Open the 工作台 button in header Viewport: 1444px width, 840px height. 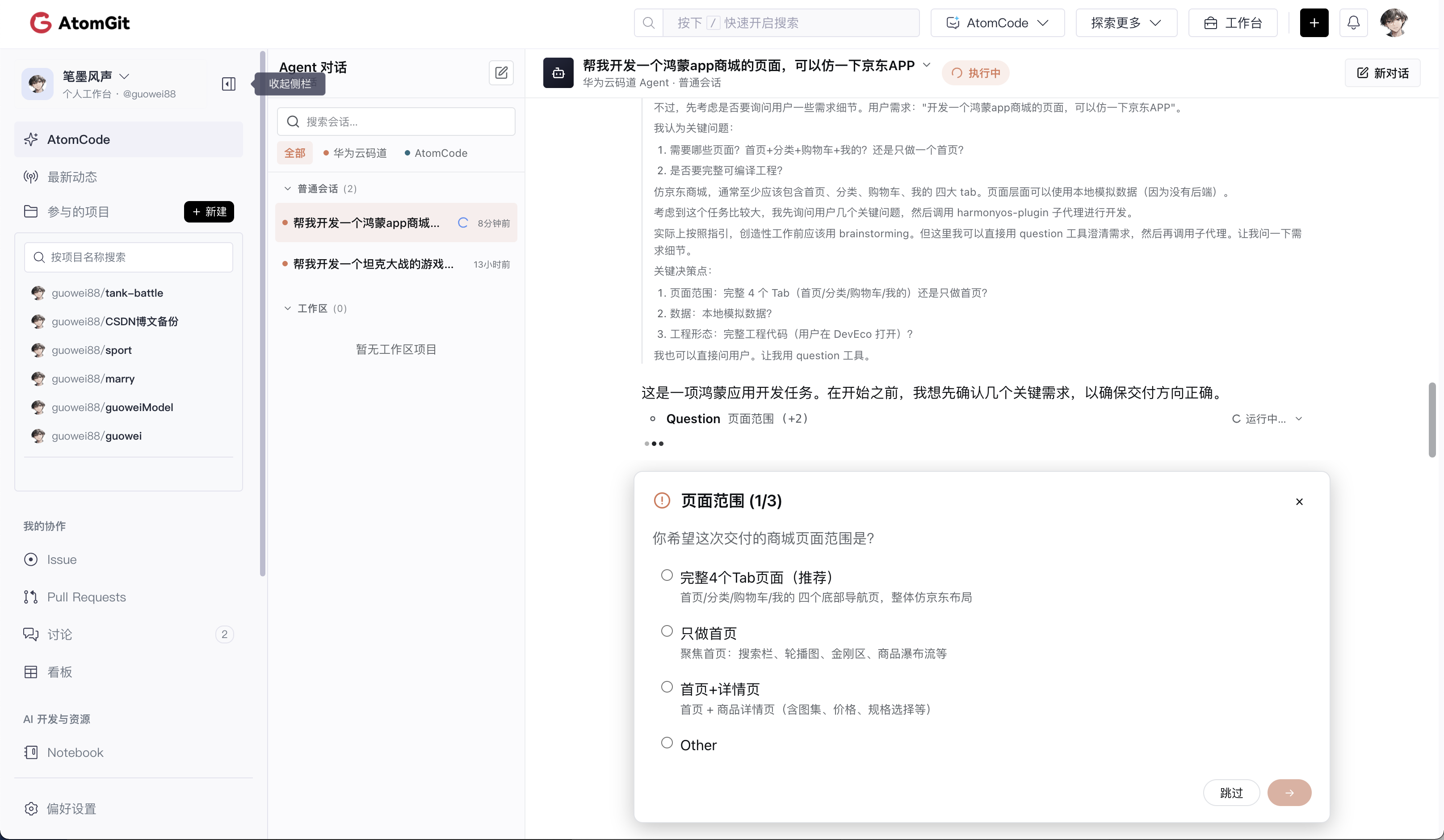tap(1233, 23)
